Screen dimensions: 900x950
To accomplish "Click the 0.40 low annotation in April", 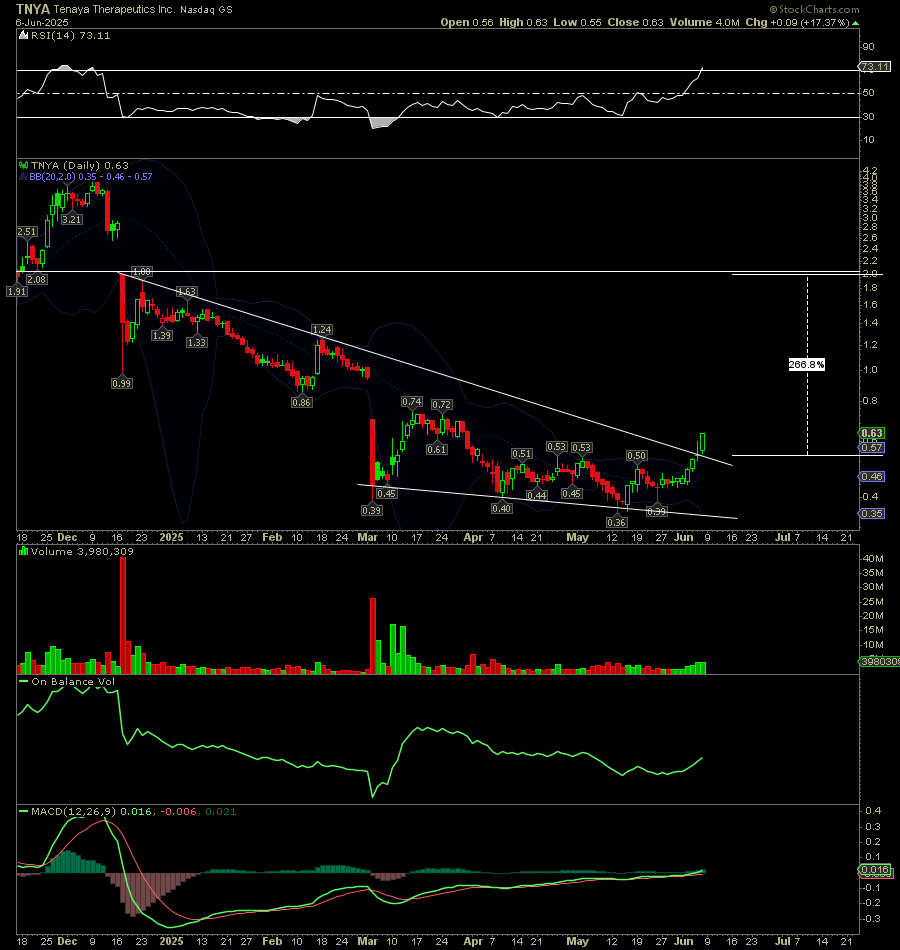I will [x=502, y=508].
